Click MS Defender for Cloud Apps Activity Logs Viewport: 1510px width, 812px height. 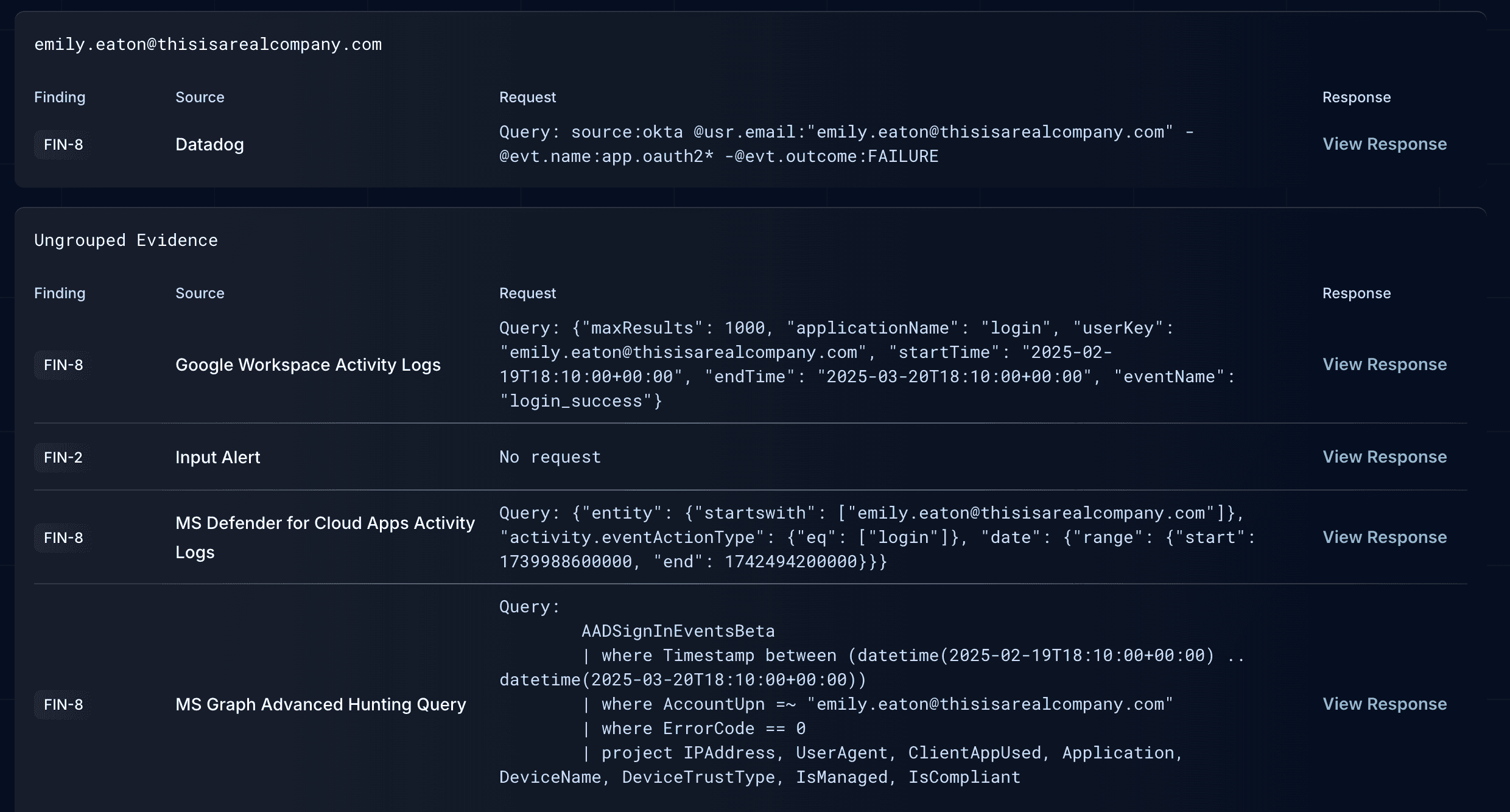pos(325,537)
